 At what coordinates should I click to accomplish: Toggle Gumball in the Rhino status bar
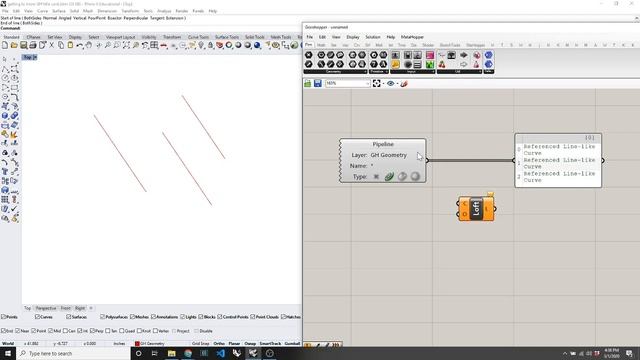292,344
